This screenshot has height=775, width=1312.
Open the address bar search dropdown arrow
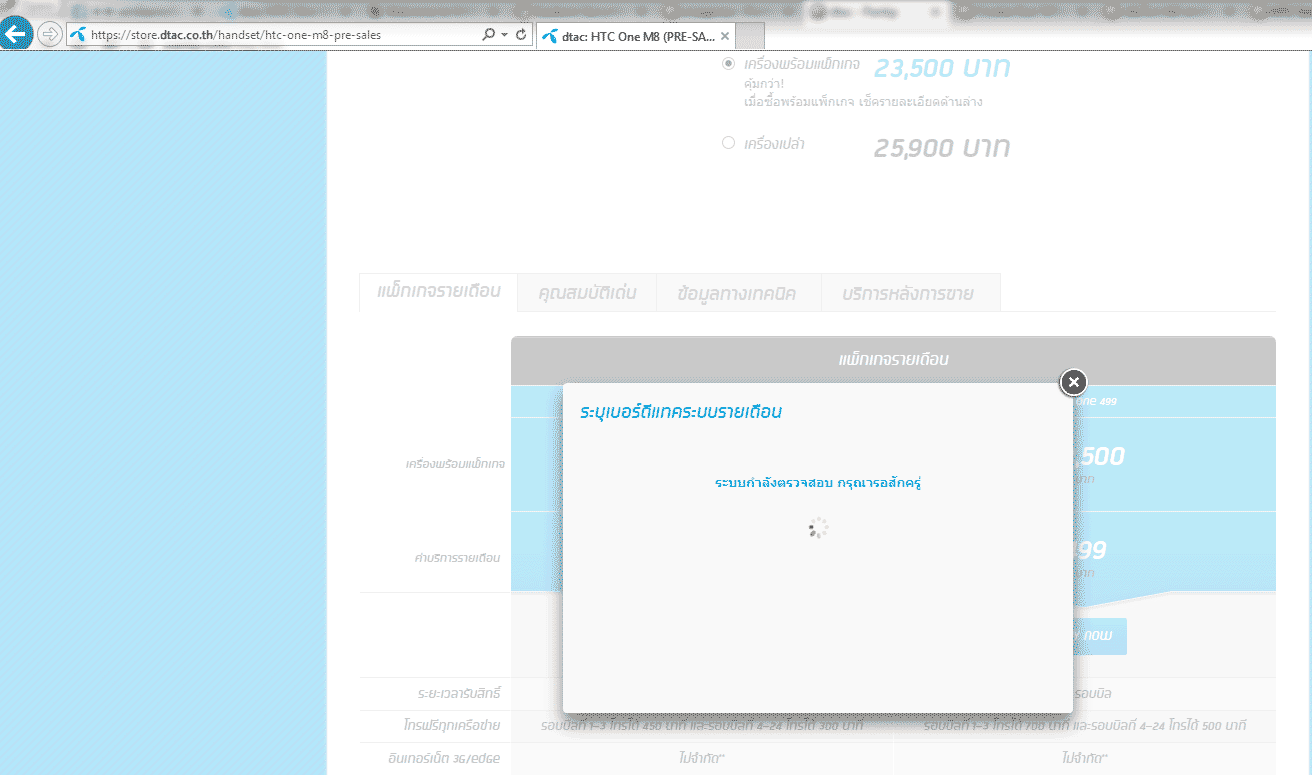coord(504,35)
